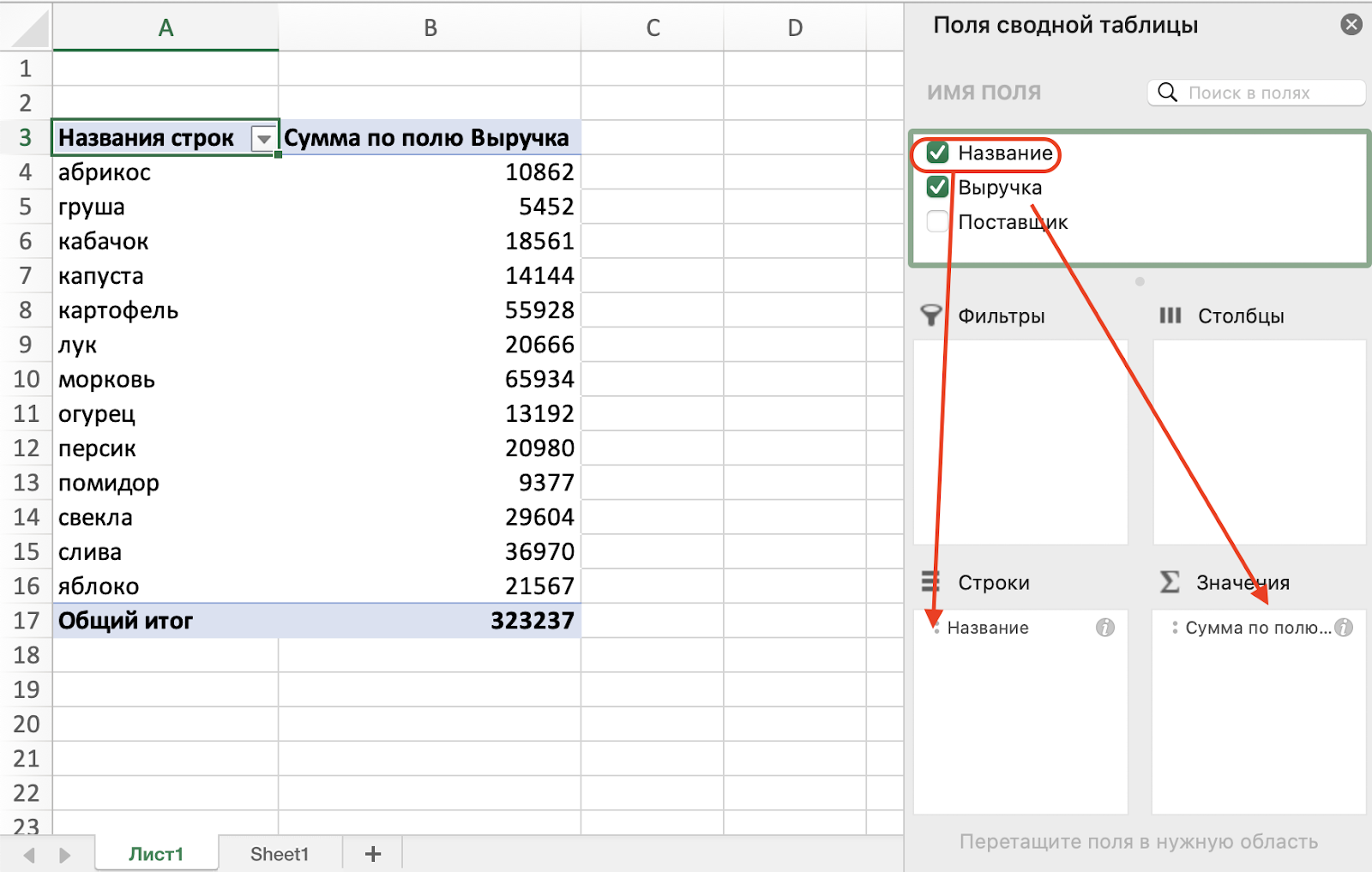Click the Строки rows icon
This screenshot has width=1372, height=872.
coord(930,582)
